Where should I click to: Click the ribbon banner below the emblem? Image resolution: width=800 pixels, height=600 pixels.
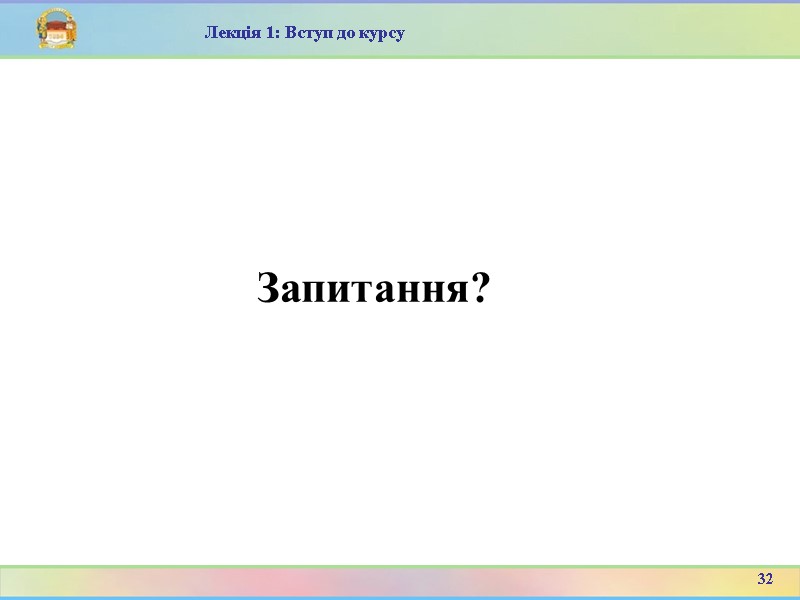point(55,45)
